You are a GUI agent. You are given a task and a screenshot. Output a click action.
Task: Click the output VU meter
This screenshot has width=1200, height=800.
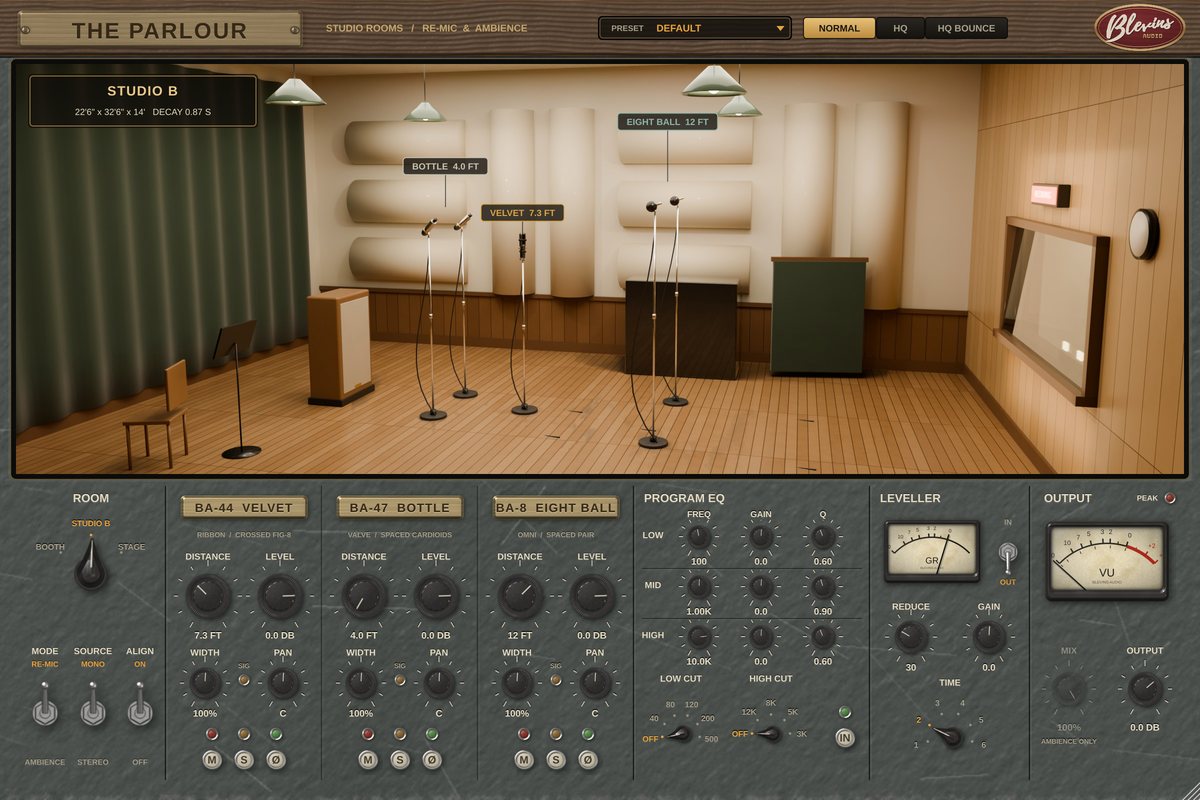point(1106,560)
